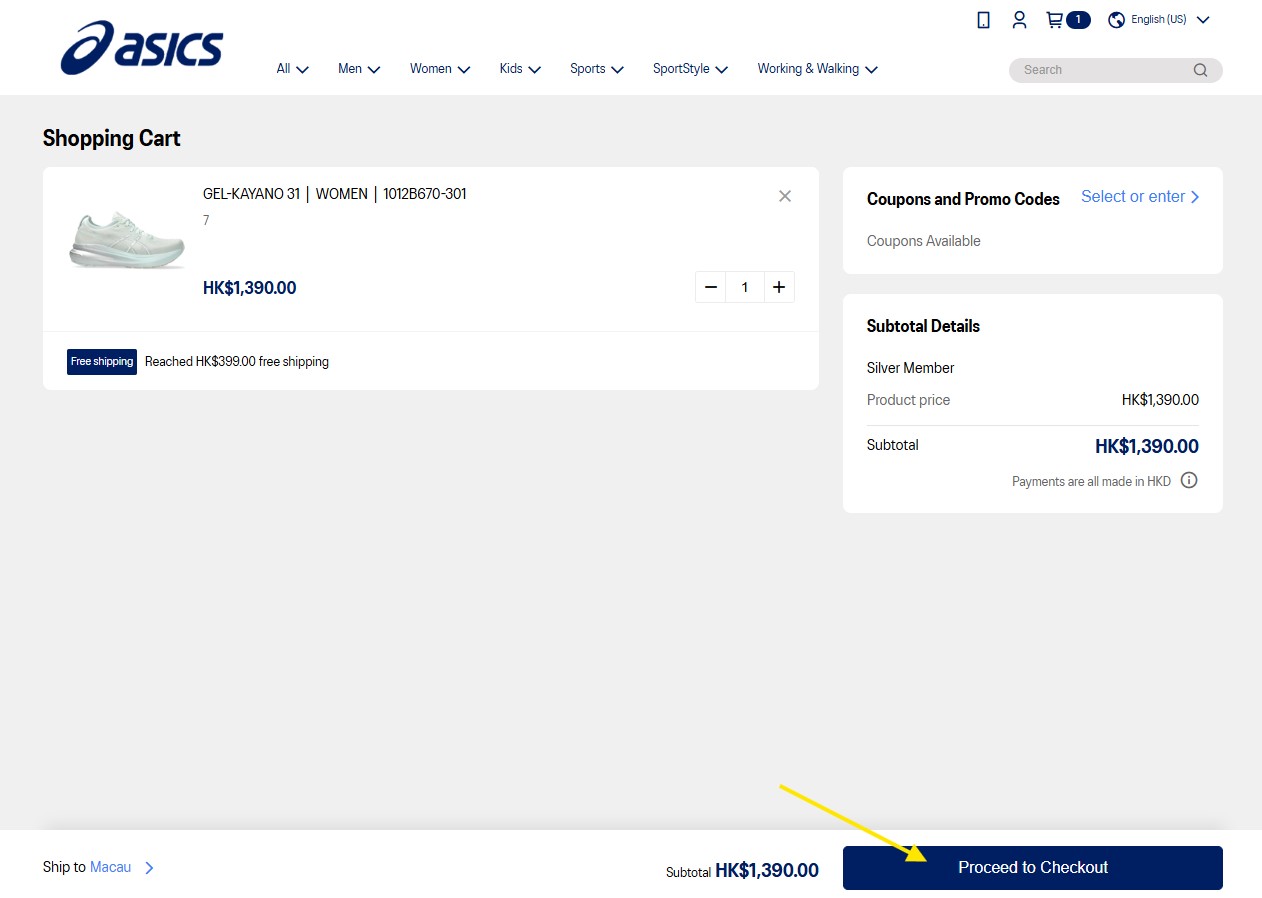Expand the Men category menu
1262x898 pixels.
[x=359, y=69]
